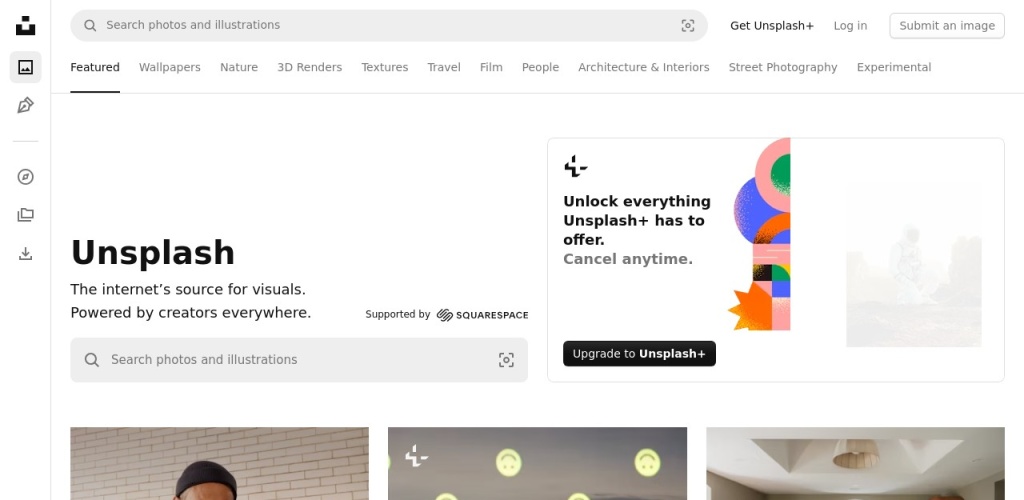Switch to the Nature tab

(239, 67)
